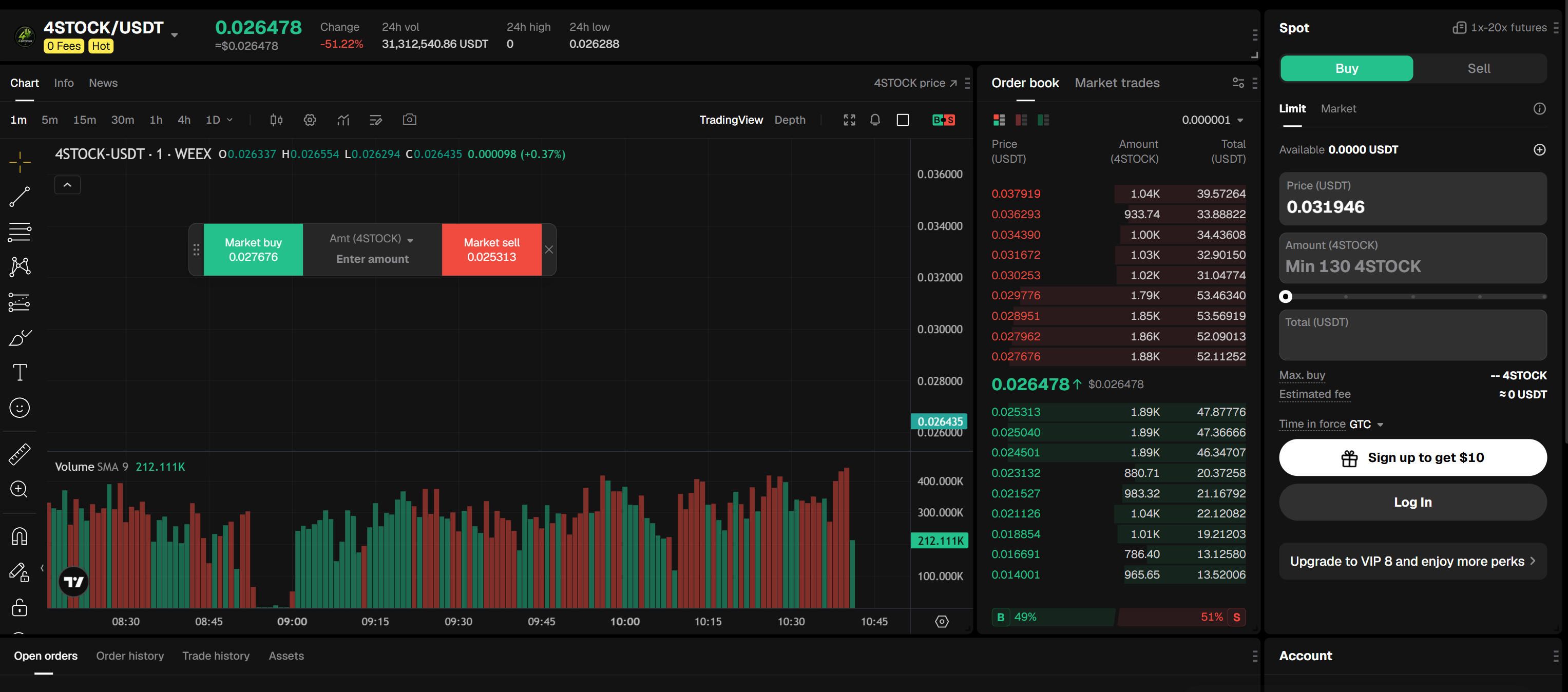Open order book display settings
This screenshot has height=692, width=1568.
pos(1238,83)
